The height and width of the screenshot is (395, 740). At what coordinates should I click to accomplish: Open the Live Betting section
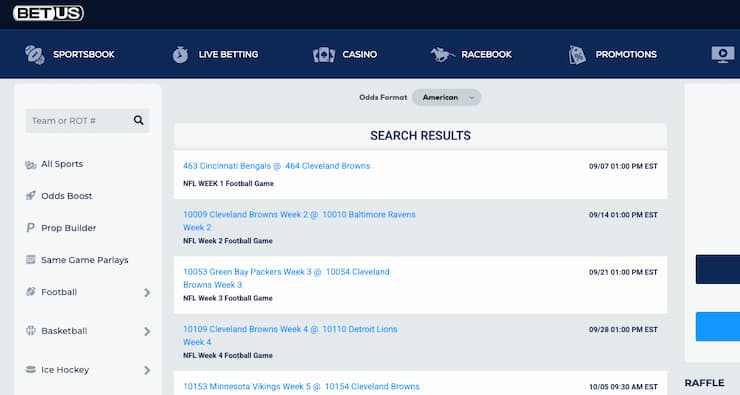[x=228, y=54]
